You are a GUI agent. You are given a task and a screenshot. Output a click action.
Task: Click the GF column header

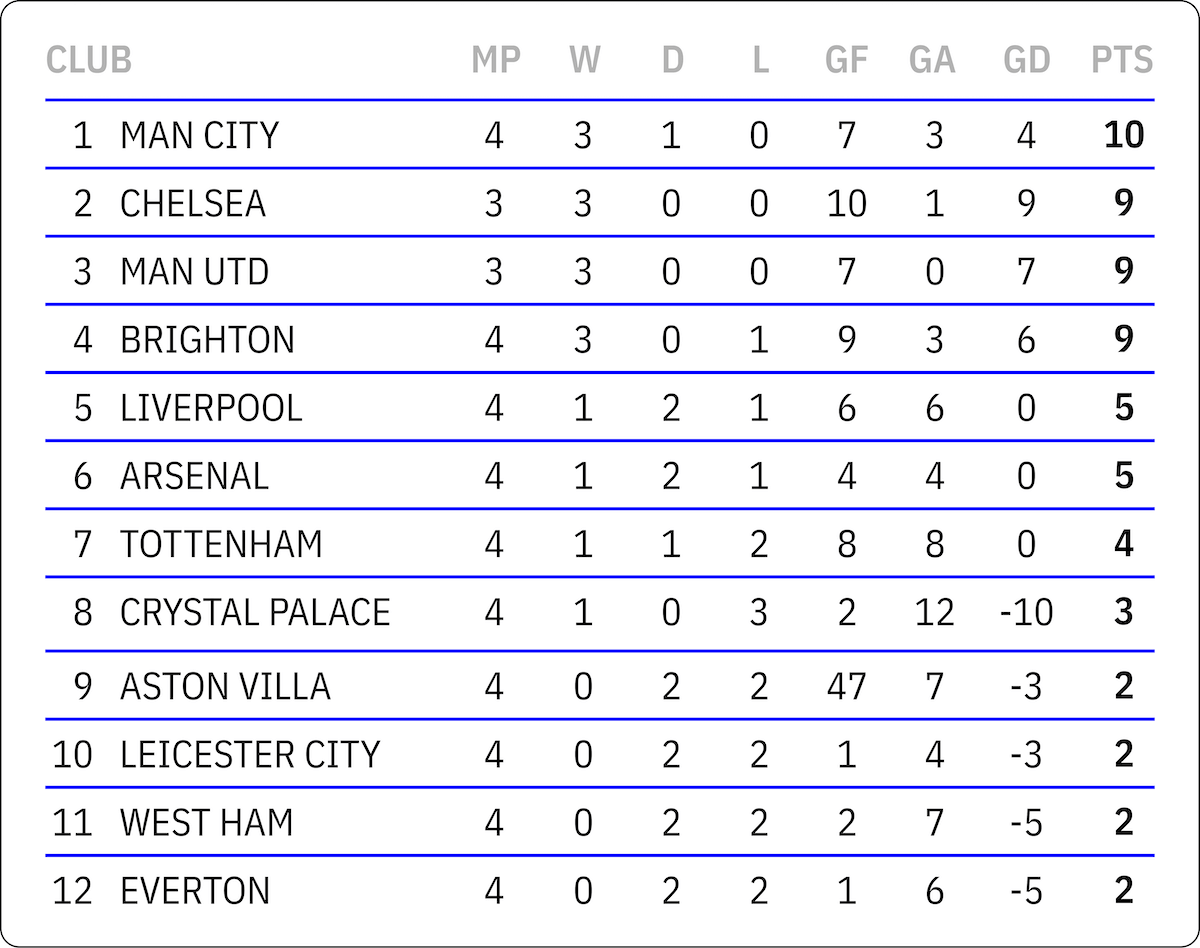tap(846, 60)
